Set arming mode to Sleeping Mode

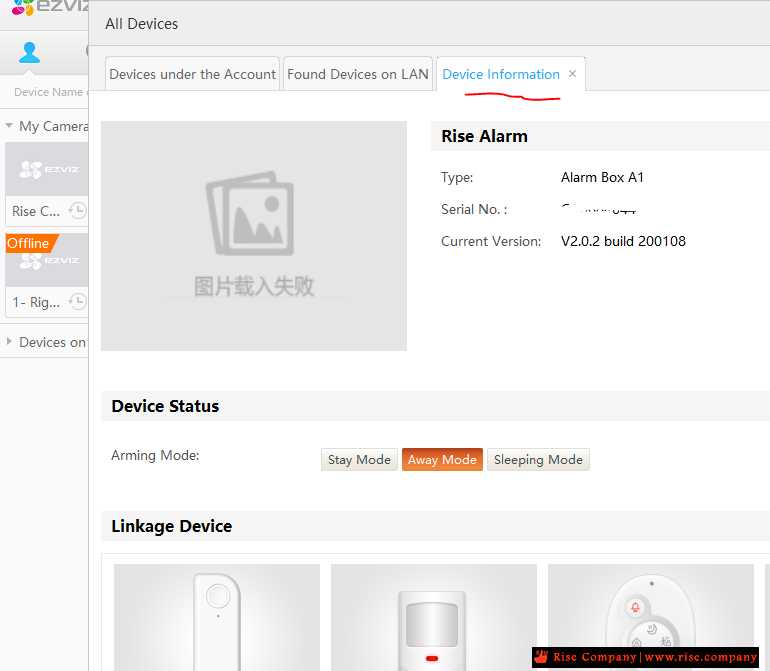coord(538,460)
